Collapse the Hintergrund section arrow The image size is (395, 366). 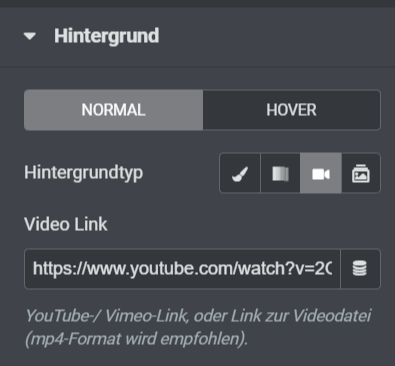pos(30,36)
